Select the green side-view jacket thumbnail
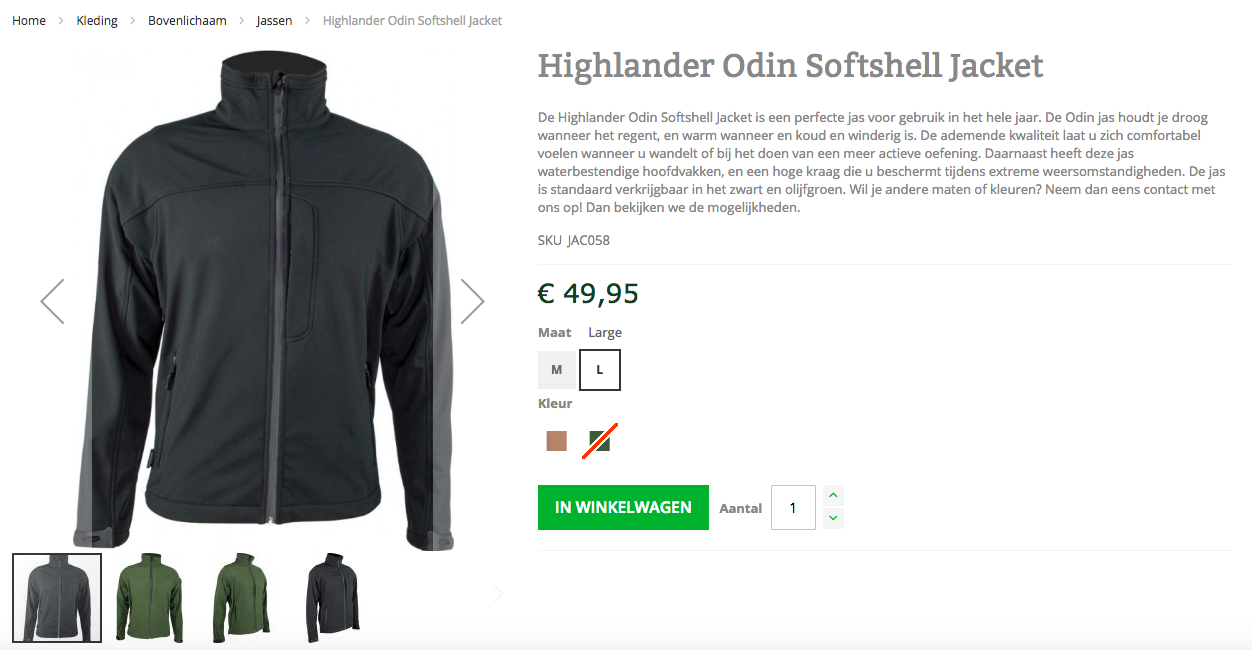The height and width of the screenshot is (650, 1252). (241, 597)
